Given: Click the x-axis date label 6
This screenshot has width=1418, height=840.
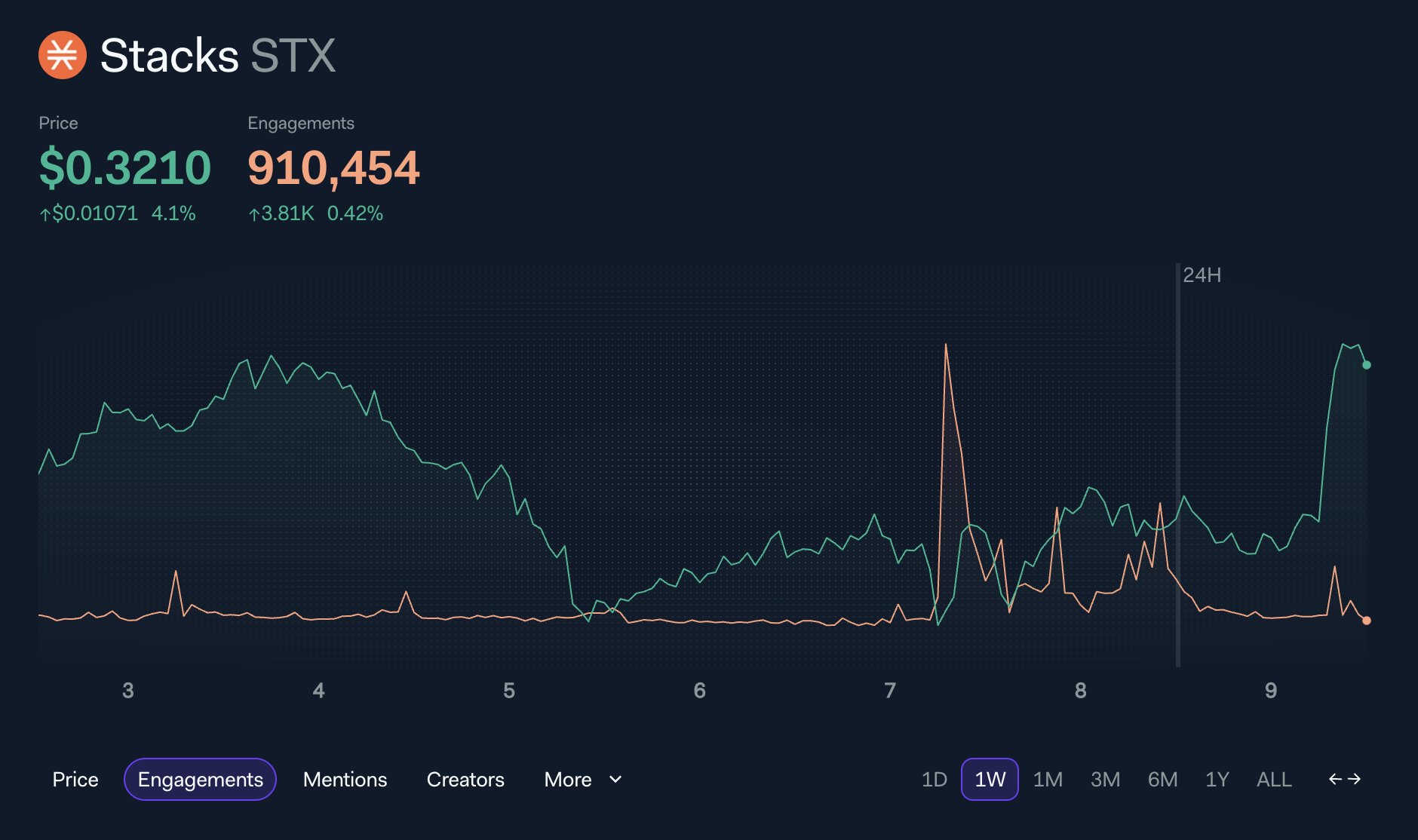Looking at the screenshot, I should tap(699, 691).
